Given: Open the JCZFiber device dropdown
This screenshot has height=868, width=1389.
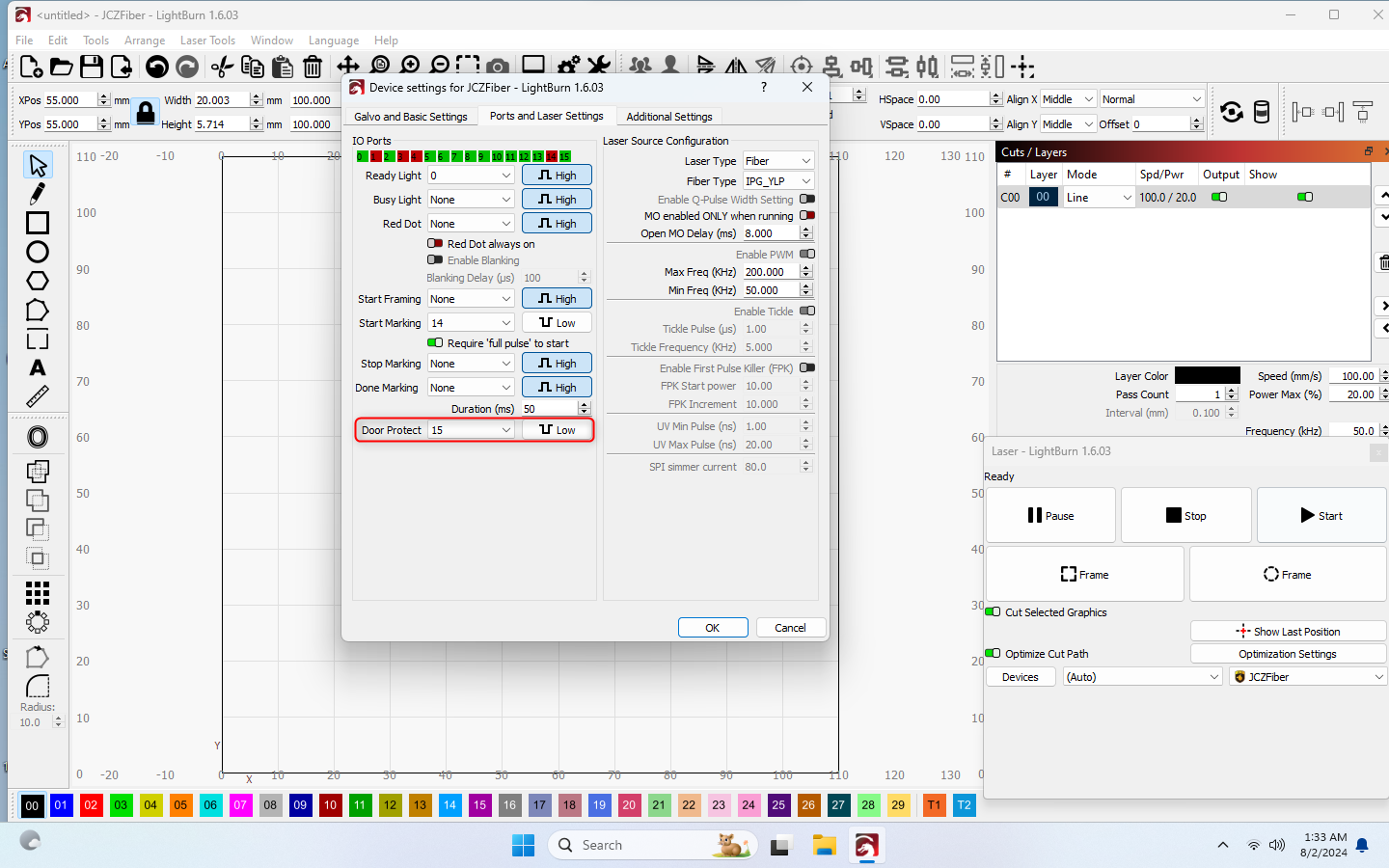Looking at the screenshot, I should (x=1308, y=677).
